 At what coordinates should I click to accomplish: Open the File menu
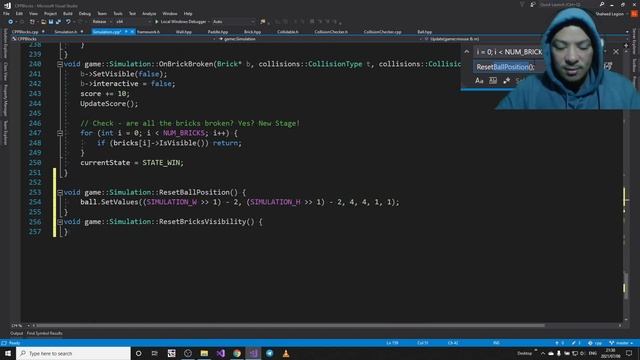pyautogui.click(x=6, y=13)
